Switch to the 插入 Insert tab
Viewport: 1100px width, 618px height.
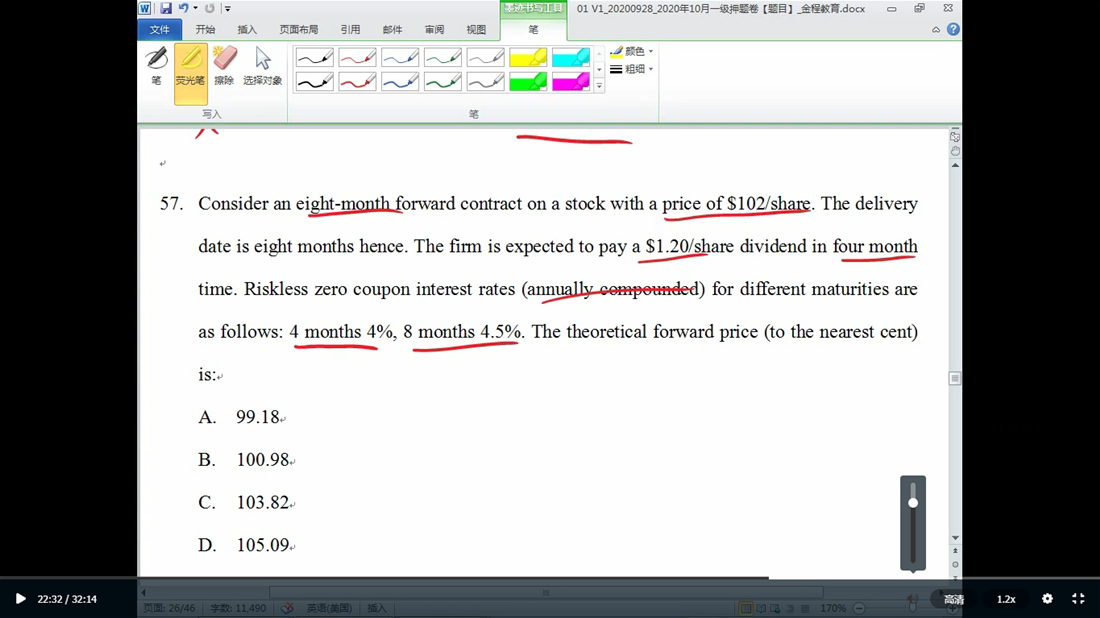tap(247, 29)
